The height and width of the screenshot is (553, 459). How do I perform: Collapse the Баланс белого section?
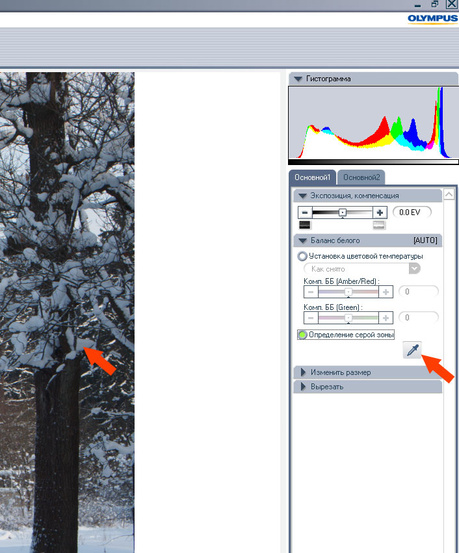point(302,241)
